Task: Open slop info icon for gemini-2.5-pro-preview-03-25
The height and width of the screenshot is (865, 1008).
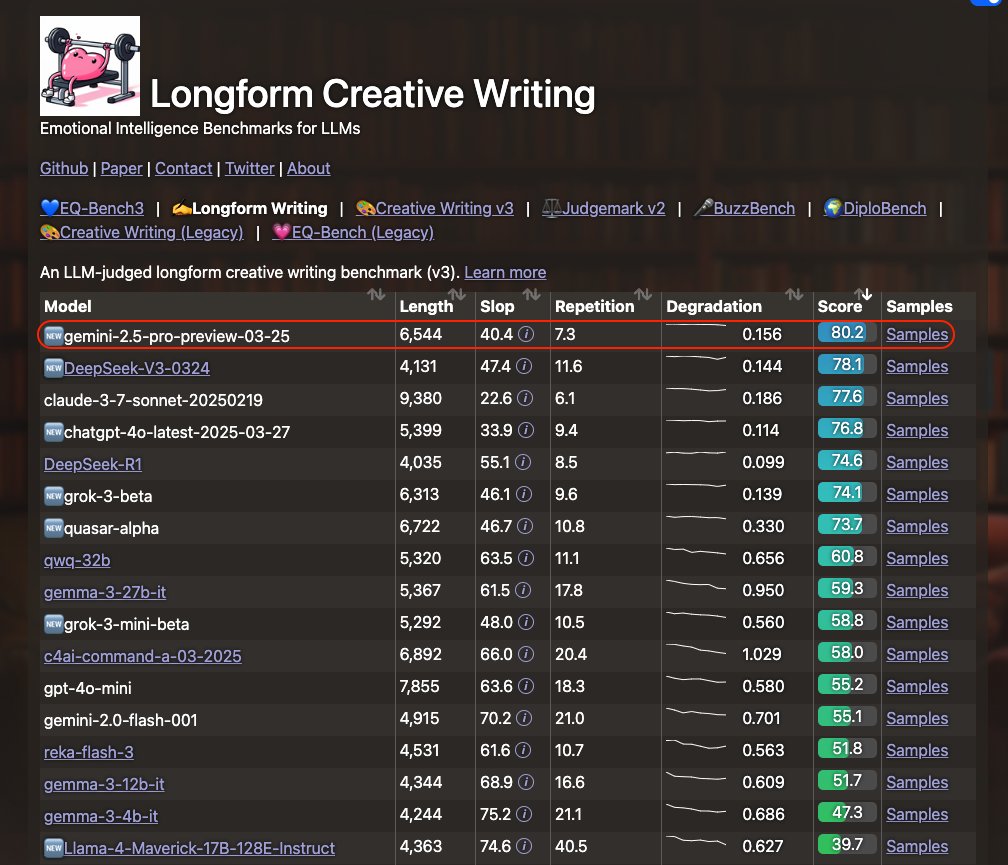Action: pyautogui.click(x=526, y=334)
